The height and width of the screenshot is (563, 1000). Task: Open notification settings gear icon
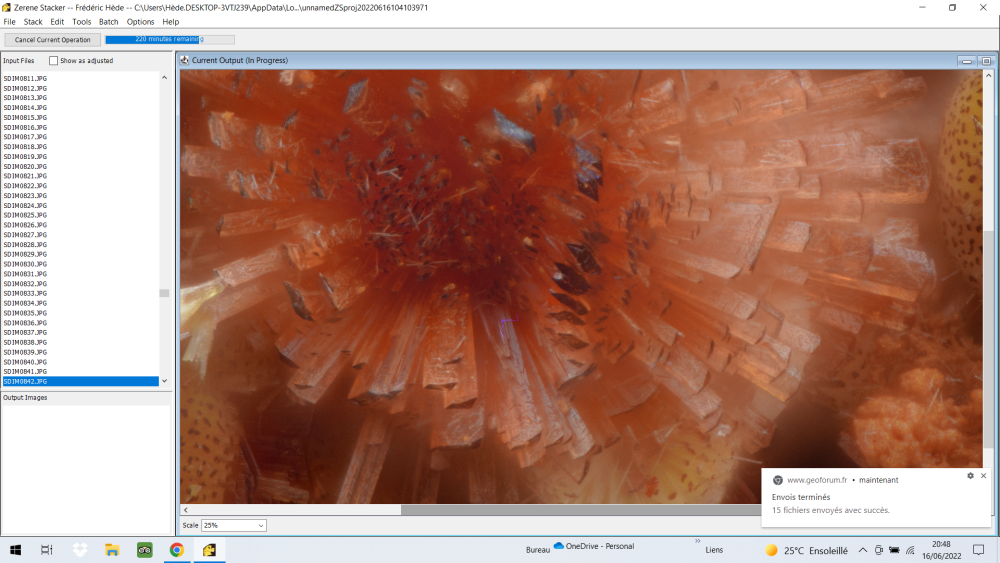coord(970,476)
